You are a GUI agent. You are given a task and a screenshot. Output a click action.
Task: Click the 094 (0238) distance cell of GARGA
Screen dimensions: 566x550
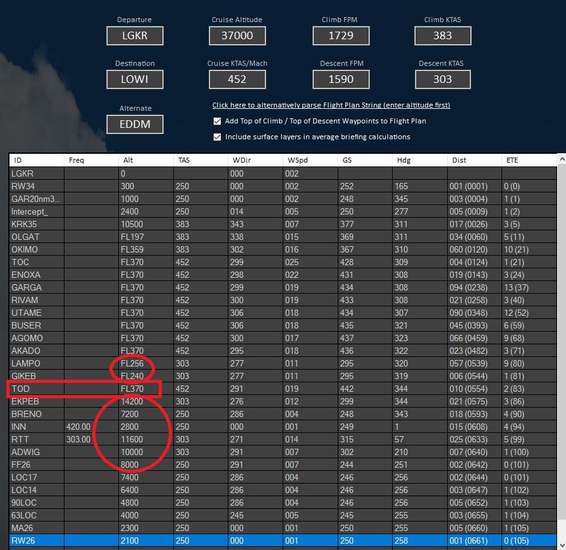474,287
